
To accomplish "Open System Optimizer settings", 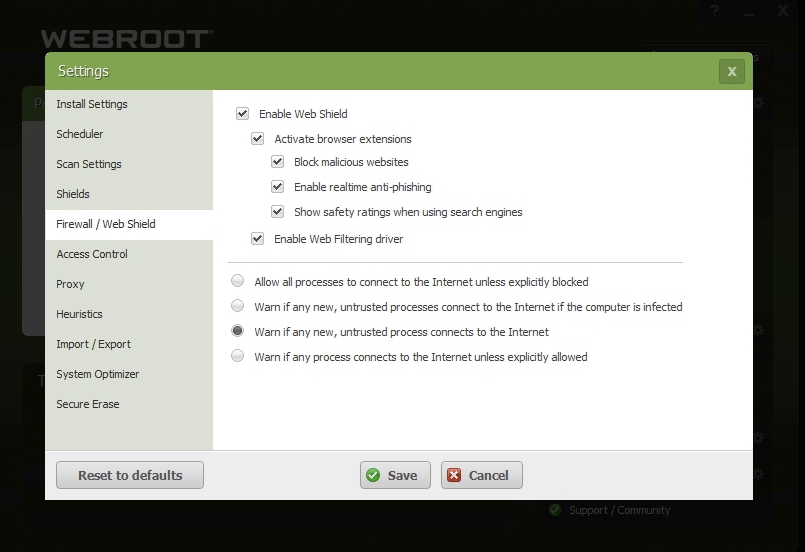I will pyautogui.click(x=129, y=374).
